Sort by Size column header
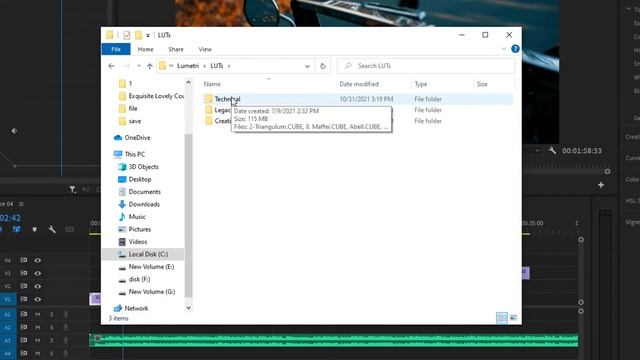 482,84
